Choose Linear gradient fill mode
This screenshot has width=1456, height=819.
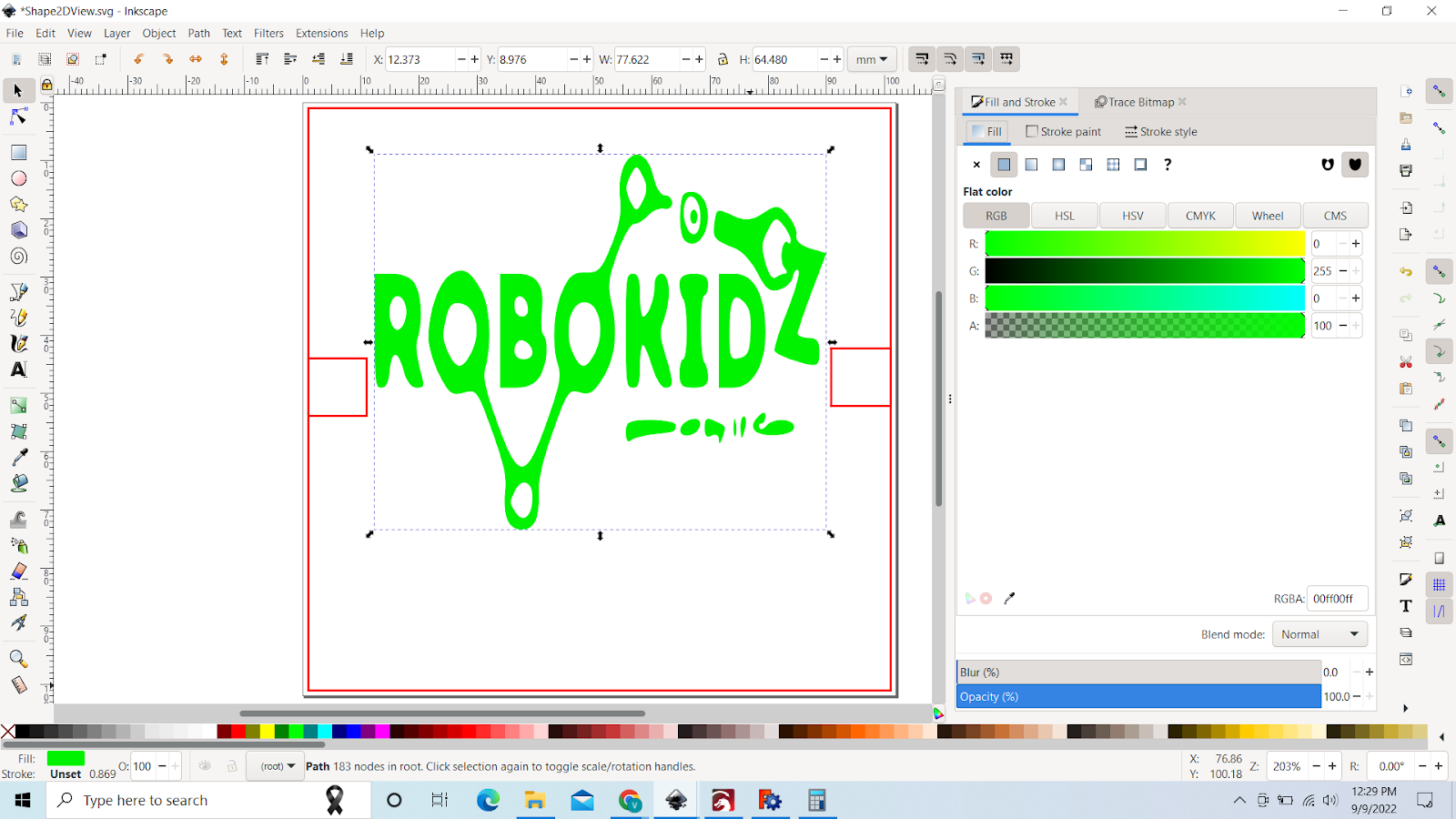[1031, 165]
